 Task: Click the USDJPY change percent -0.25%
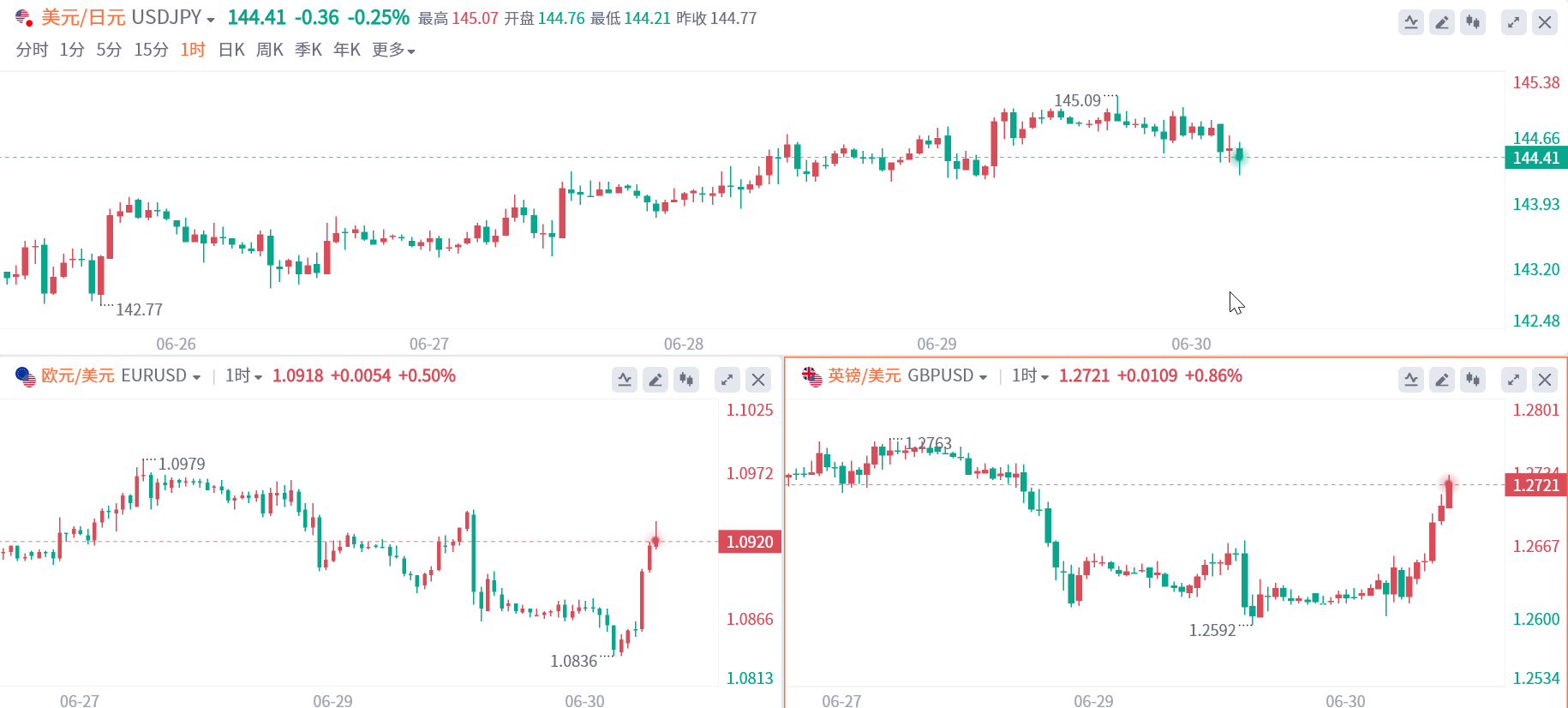378,18
